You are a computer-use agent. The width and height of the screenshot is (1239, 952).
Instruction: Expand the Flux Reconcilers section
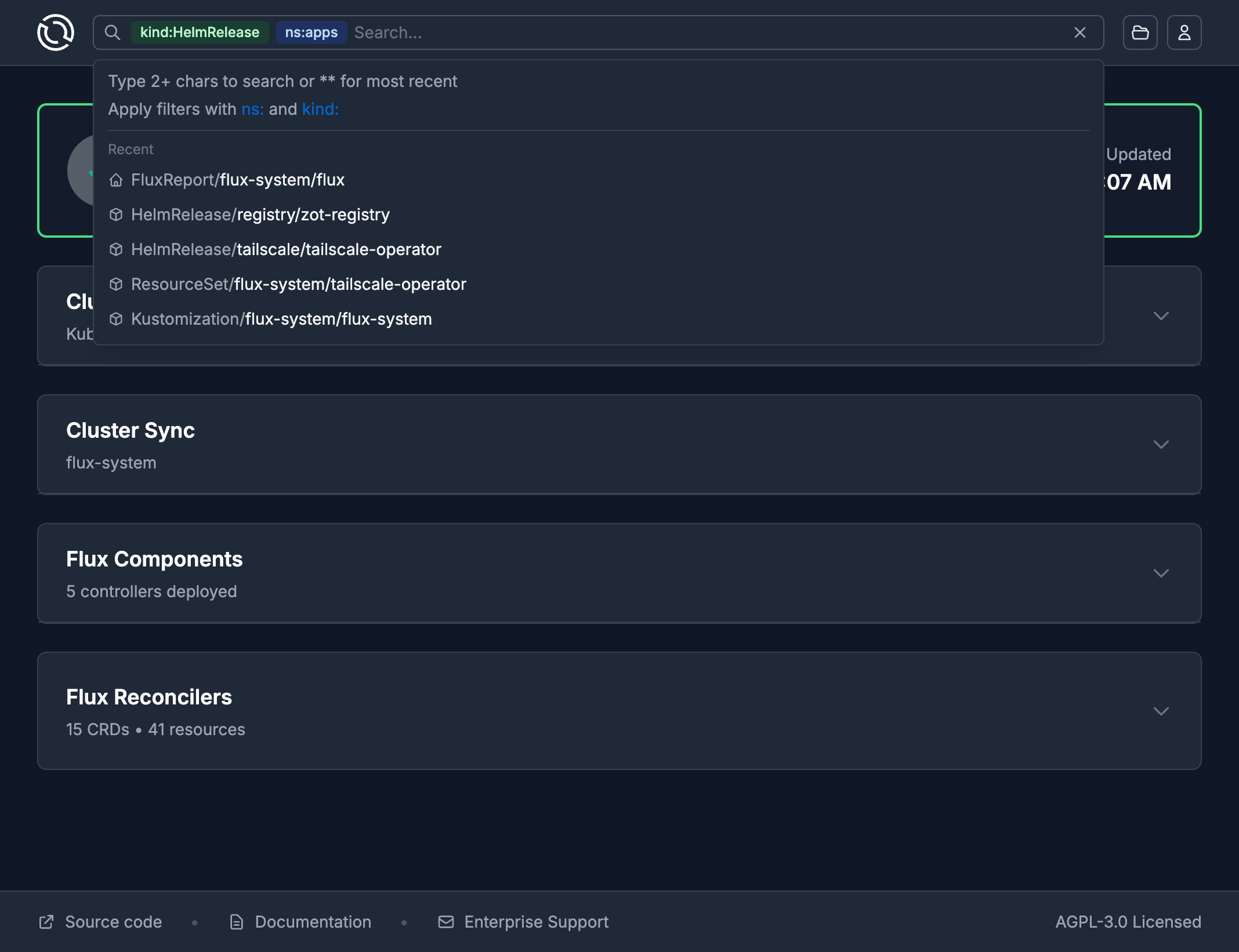click(1161, 711)
